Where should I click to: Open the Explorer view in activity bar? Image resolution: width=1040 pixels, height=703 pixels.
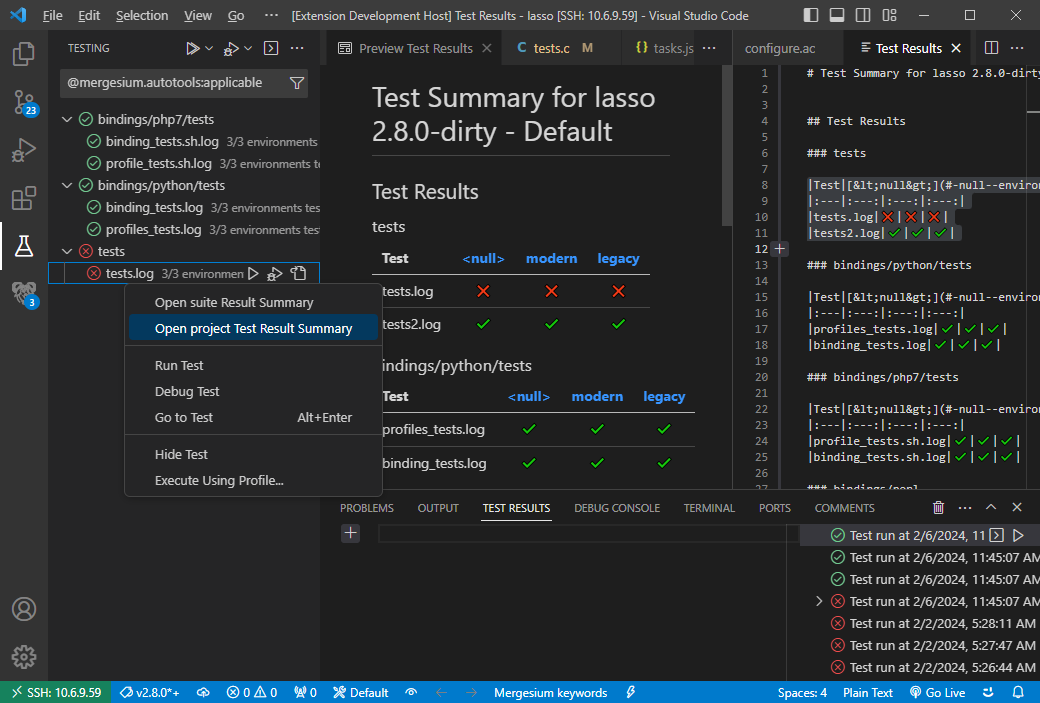click(23, 53)
